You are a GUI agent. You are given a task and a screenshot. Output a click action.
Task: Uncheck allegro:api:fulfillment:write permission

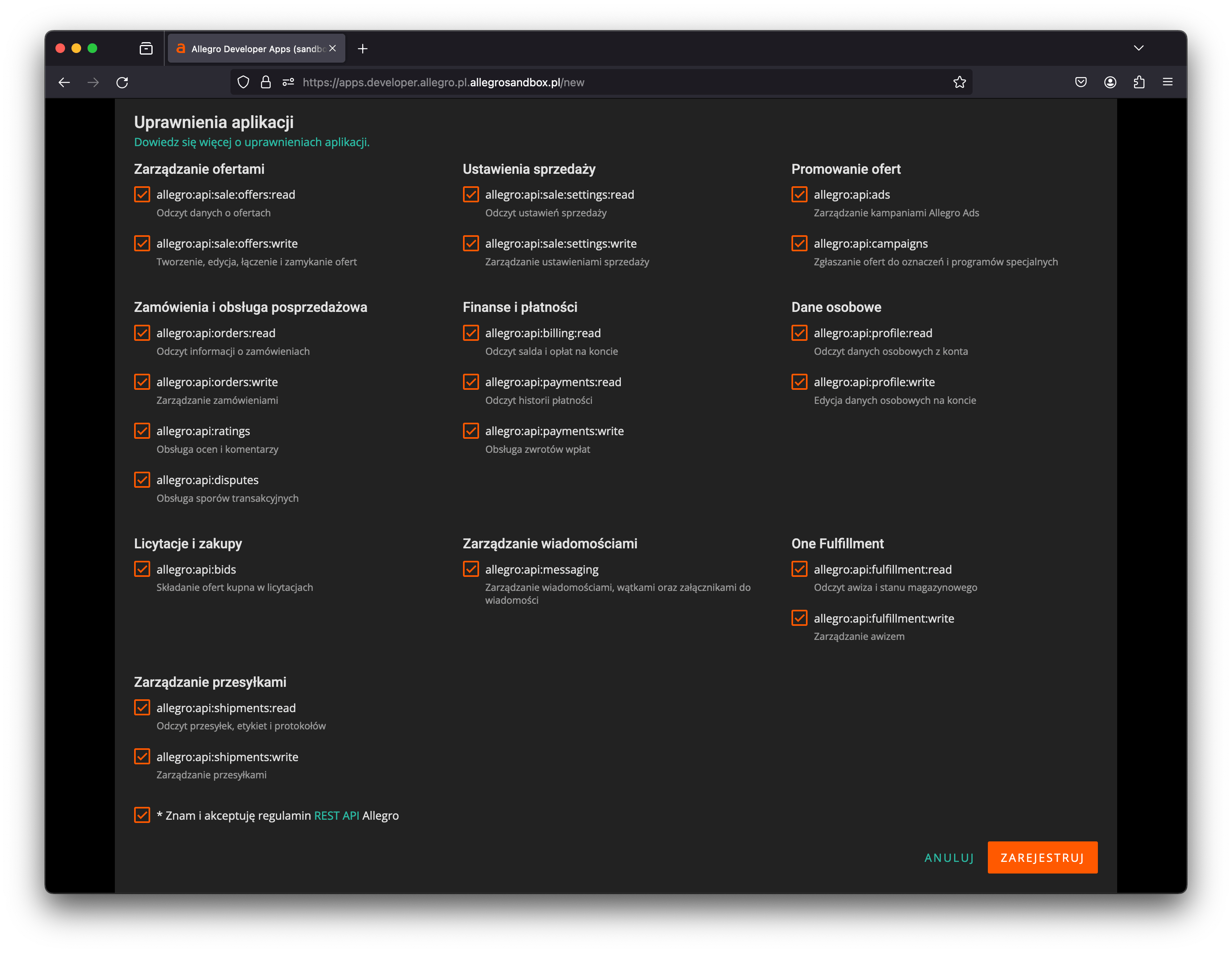point(800,619)
